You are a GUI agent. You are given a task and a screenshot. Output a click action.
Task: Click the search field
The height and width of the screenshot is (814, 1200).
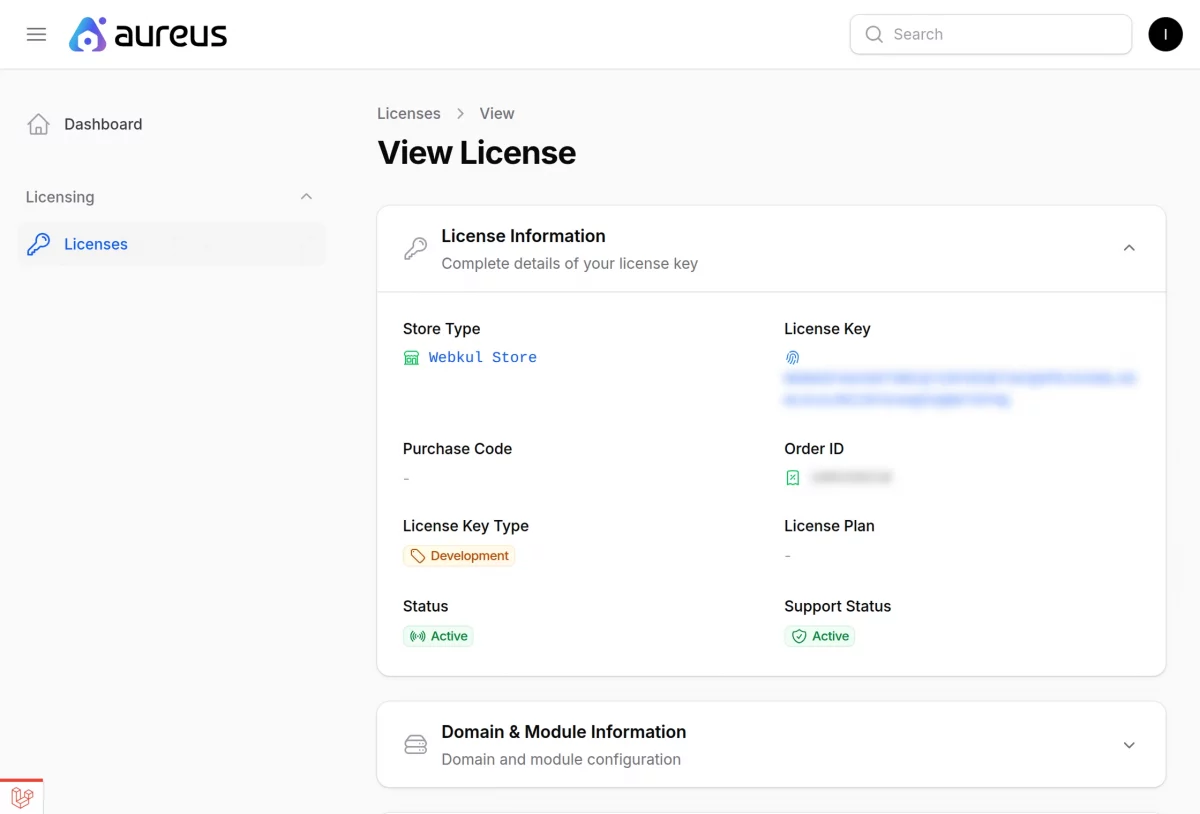point(991,34)
